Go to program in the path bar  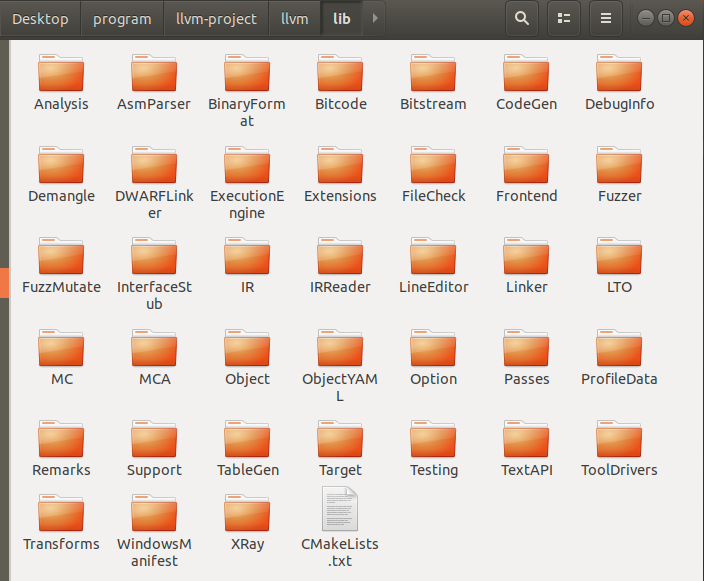[x=122, y=18]
